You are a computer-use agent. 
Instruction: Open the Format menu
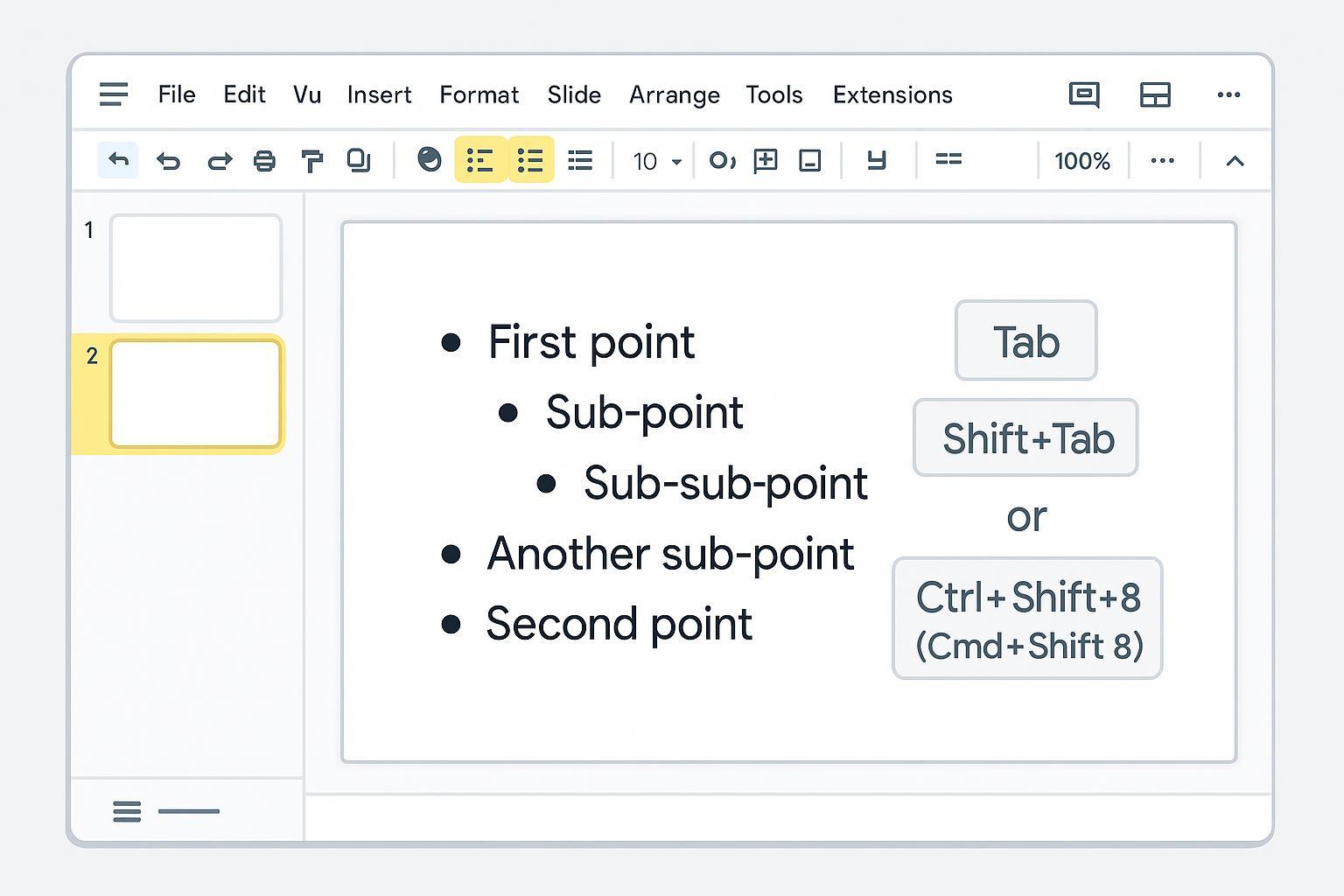tap(479, 94)
